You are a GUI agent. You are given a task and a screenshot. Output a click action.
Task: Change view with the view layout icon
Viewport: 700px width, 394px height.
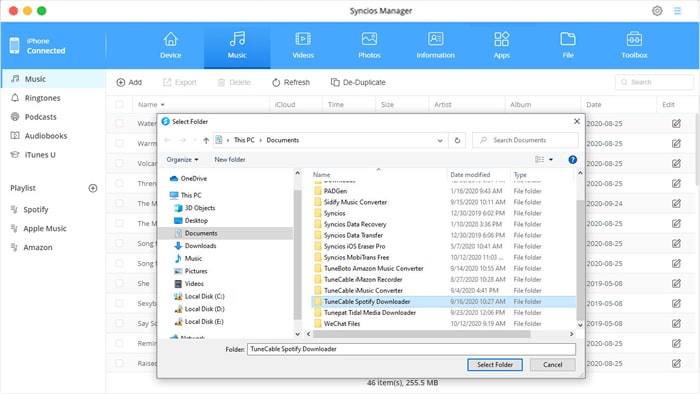click(539, 160)
